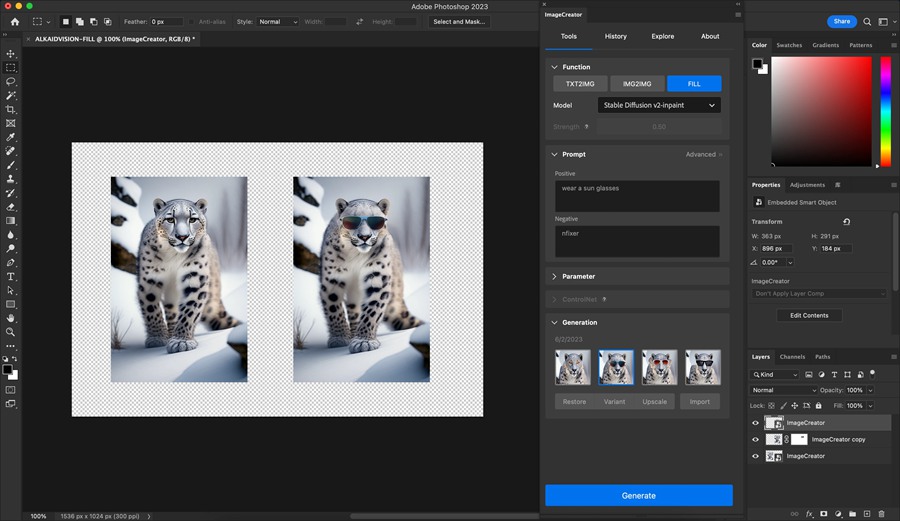Reset transform in Properties panel
900x521 pixels.
[x=847, y=221]
